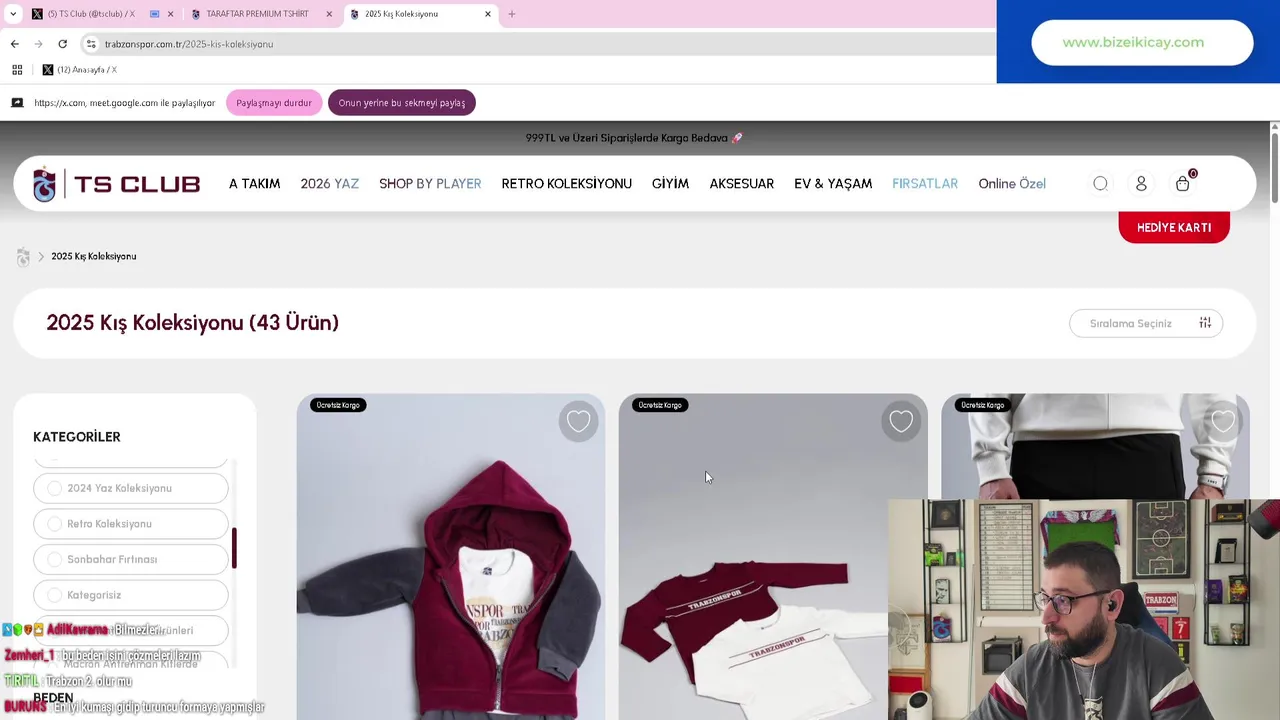Open the RETRO KOLEKSİYONU menu

tap(566, 184)
